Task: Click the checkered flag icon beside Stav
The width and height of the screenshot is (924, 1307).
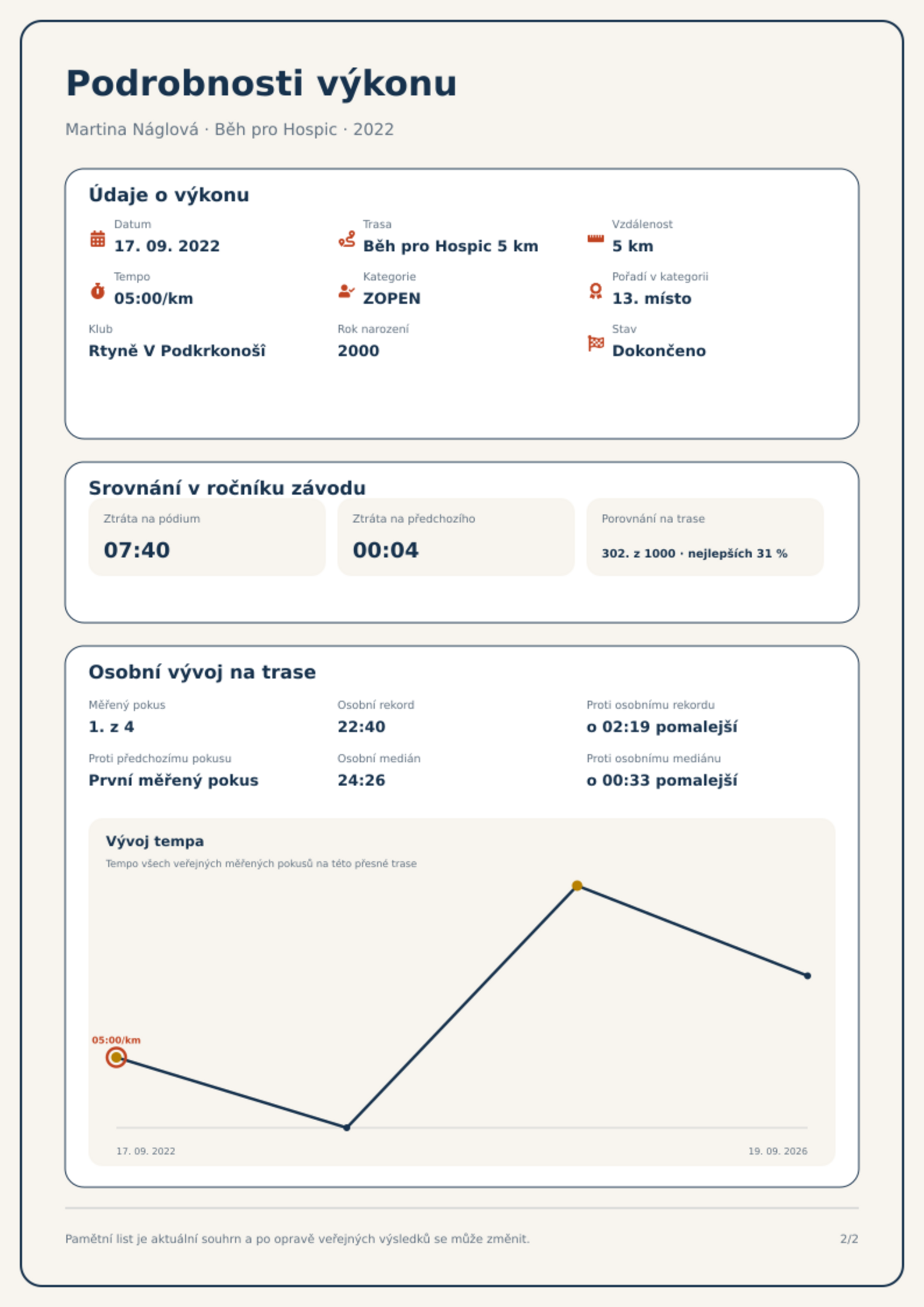Action: click(595, 343)
